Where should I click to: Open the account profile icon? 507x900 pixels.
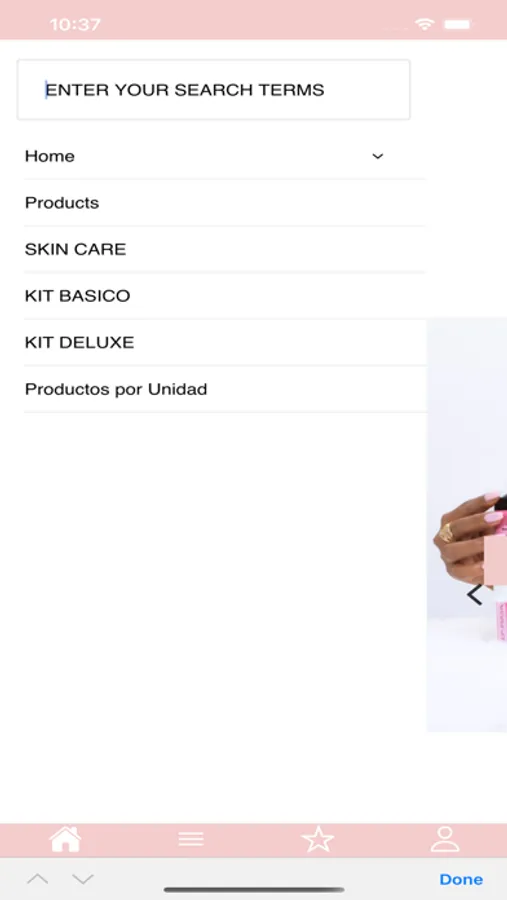click(x=445, y=839)
